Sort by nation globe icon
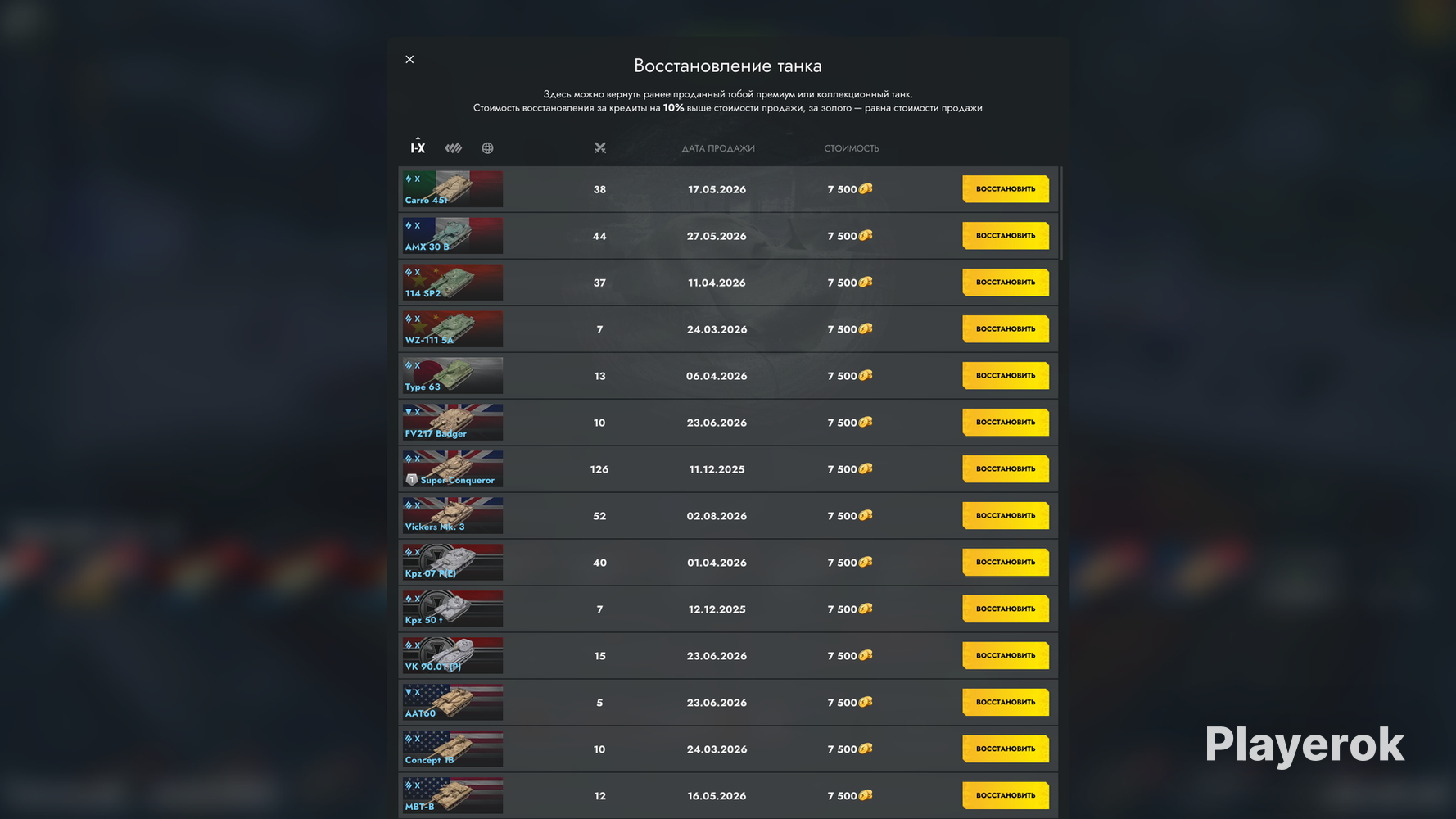 [x=487, y=148]
